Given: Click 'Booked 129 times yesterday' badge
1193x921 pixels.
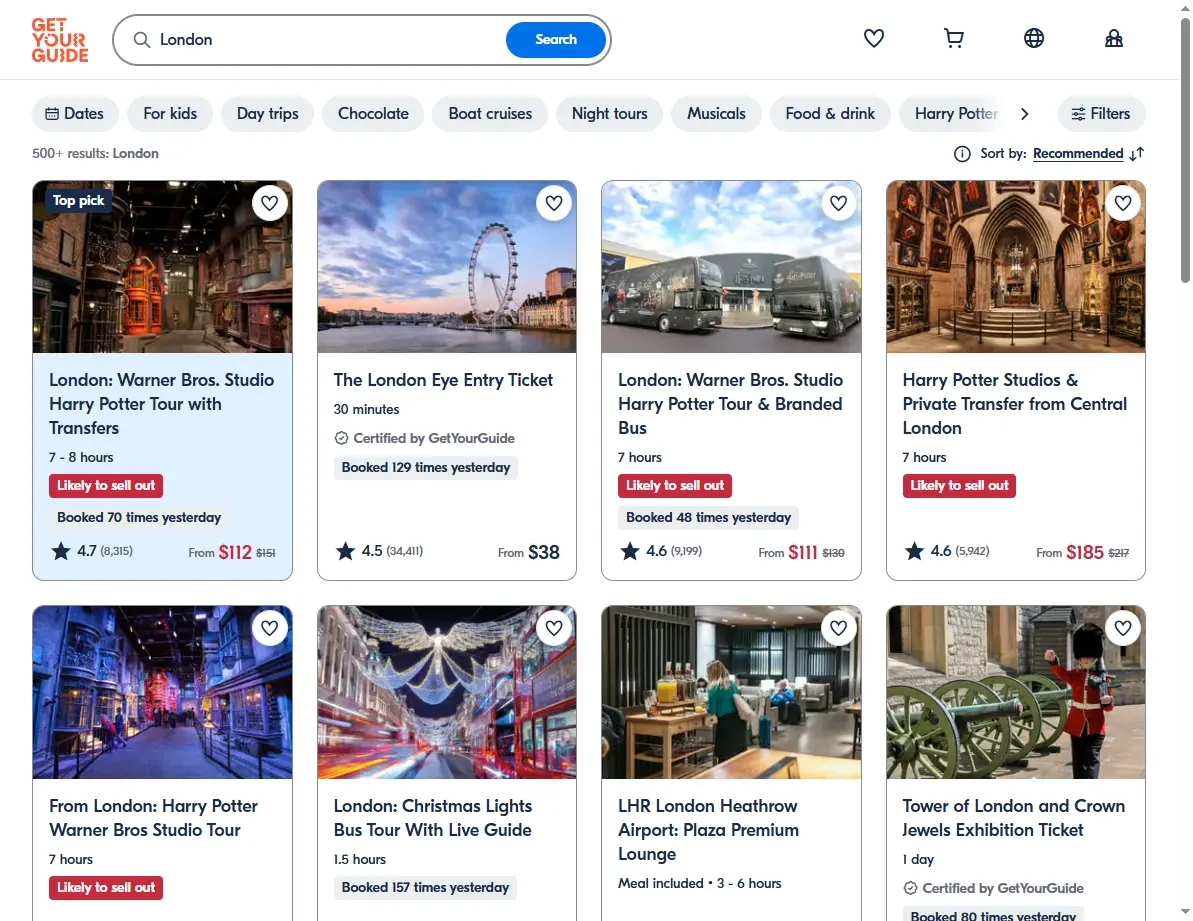Looking at the screenshot, I should (426, 468).
